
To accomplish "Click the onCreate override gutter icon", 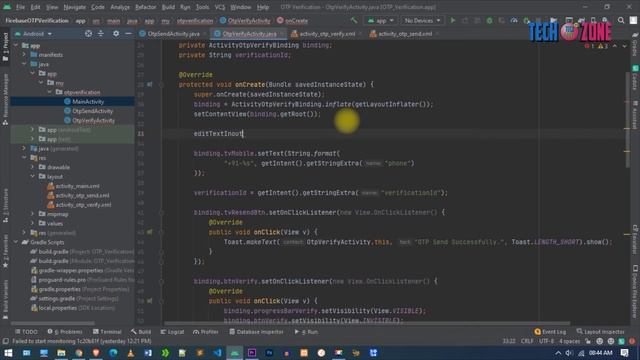I will [x=150, y=84].
